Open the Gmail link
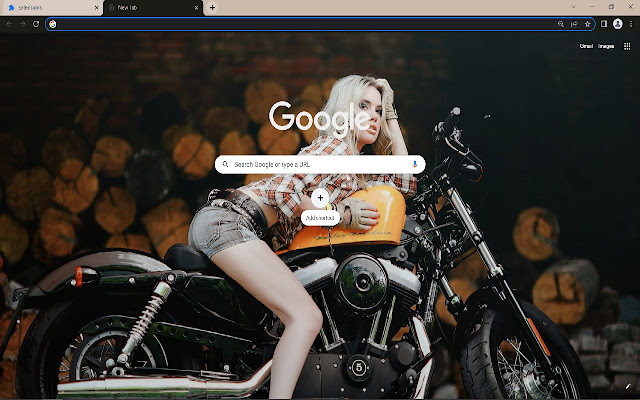The image size is (640, 400). click(x=586, y=46)
